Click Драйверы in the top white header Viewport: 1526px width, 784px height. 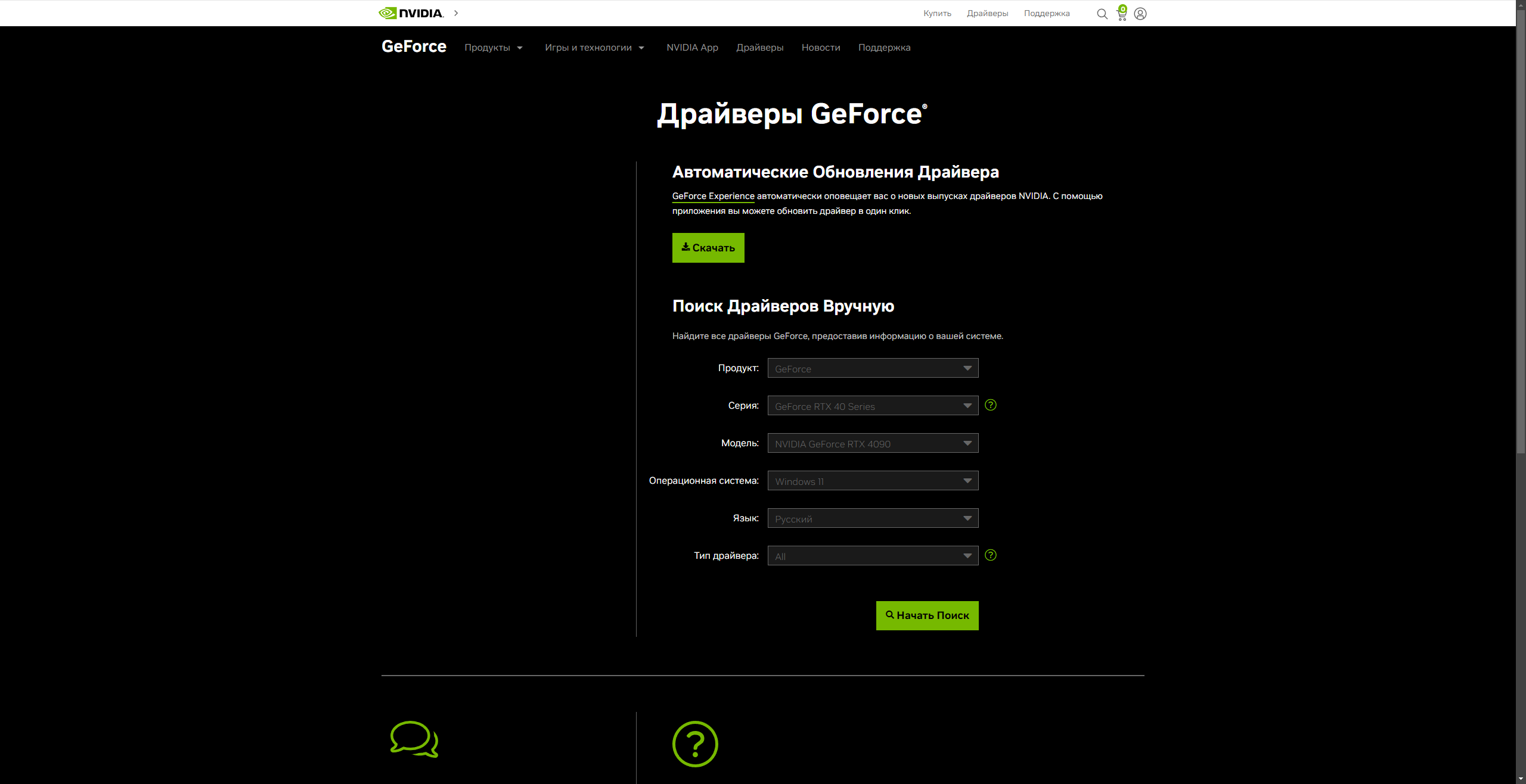(x=987, y=13)
